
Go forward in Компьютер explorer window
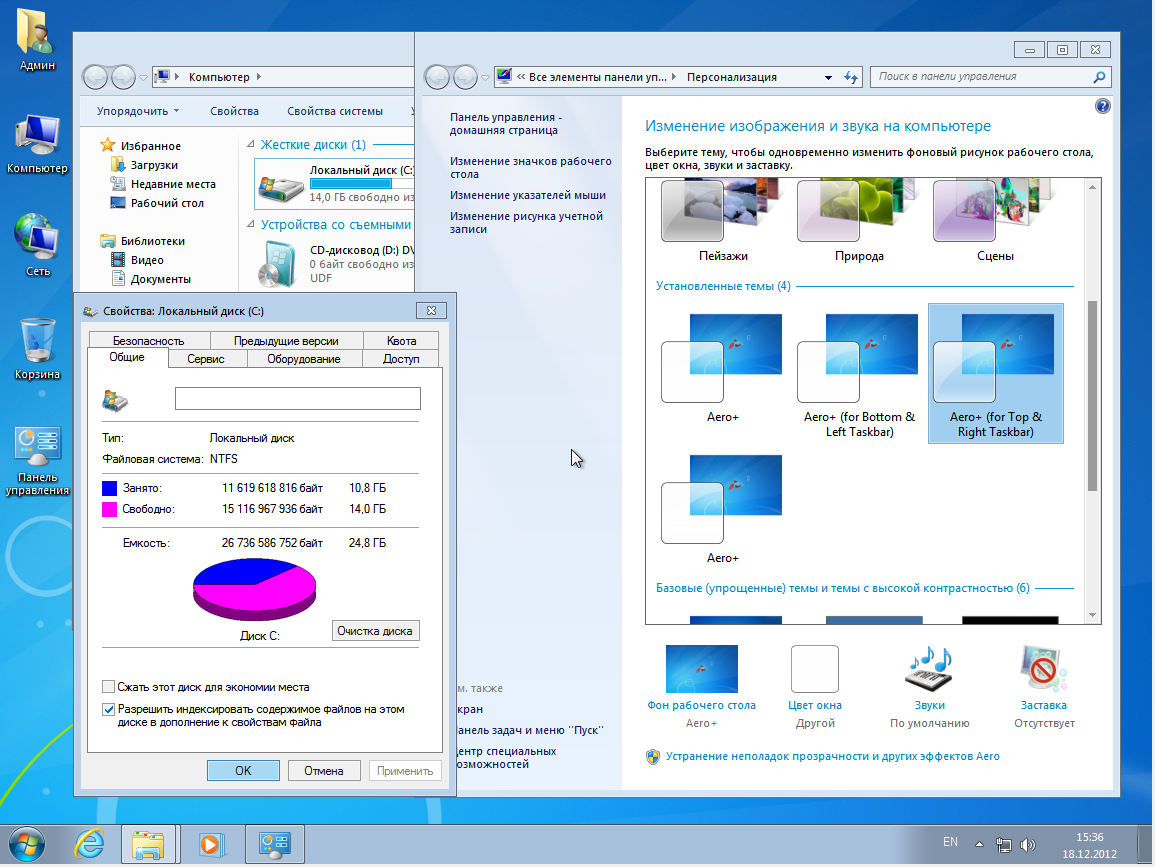(x=122, y=77)
